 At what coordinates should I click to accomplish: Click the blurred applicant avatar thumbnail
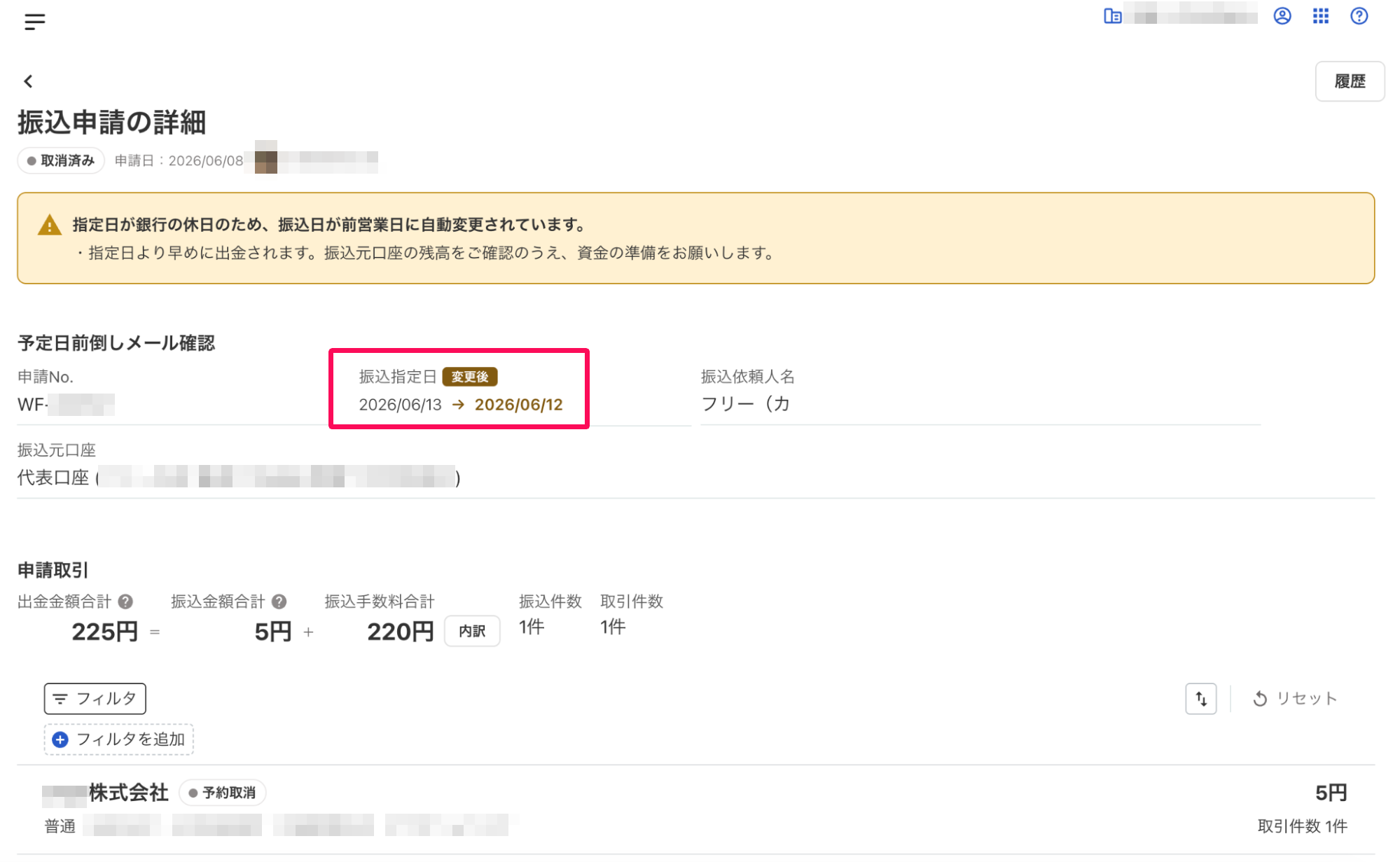tap(266, 157)
